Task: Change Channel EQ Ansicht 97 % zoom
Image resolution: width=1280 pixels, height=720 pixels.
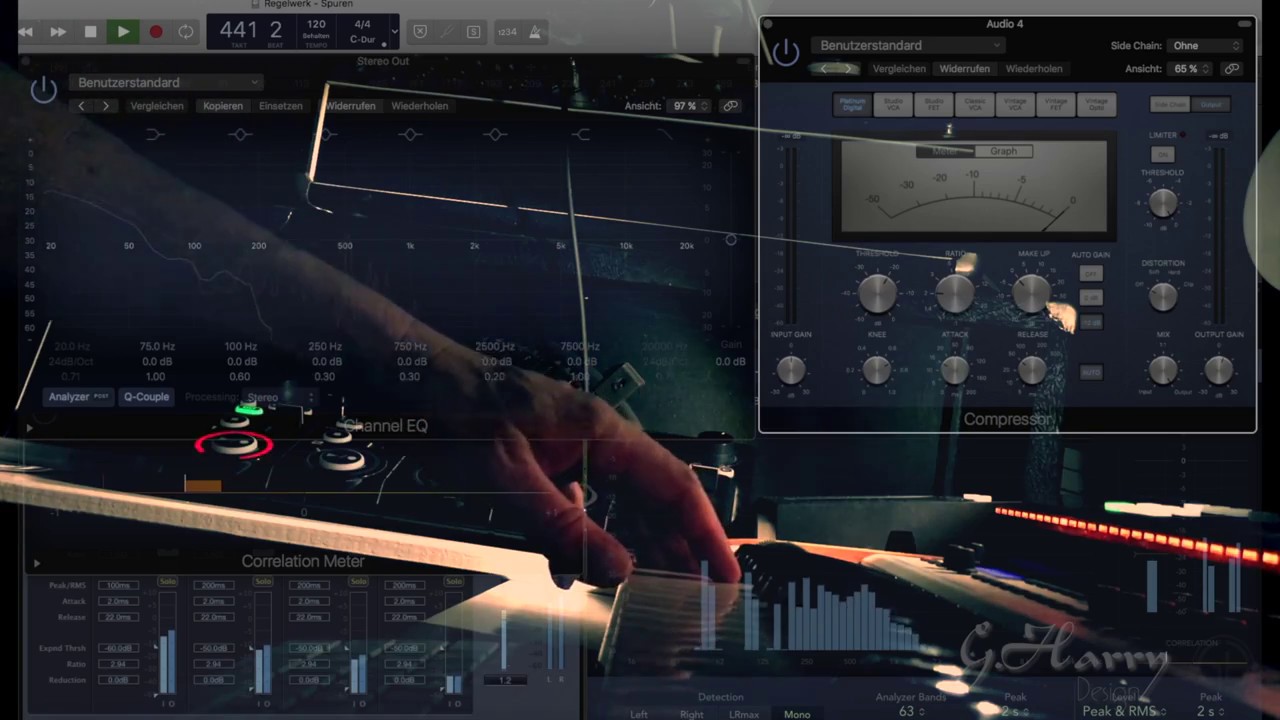Action: point(690,106)
